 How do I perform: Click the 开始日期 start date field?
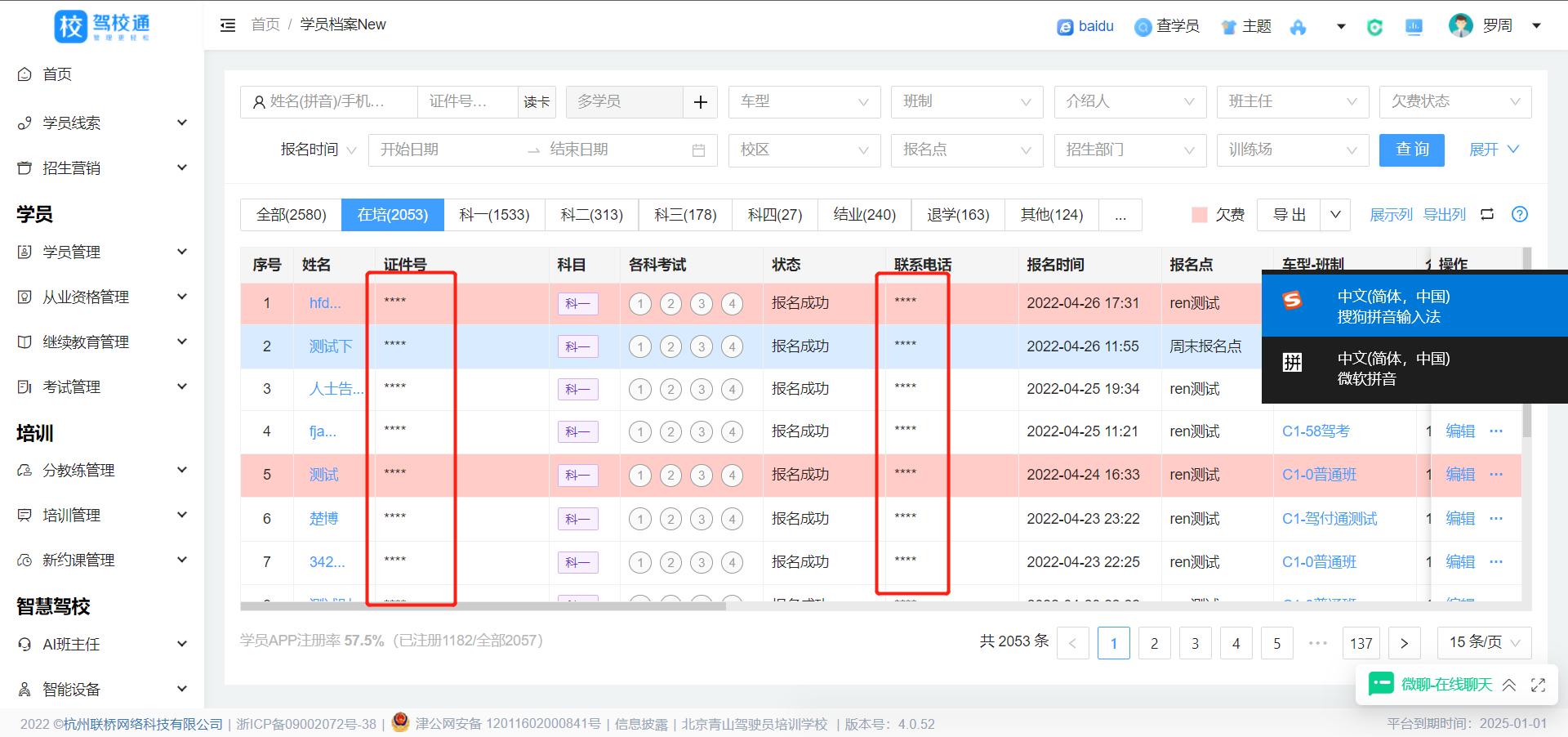(x=447, y=150)
